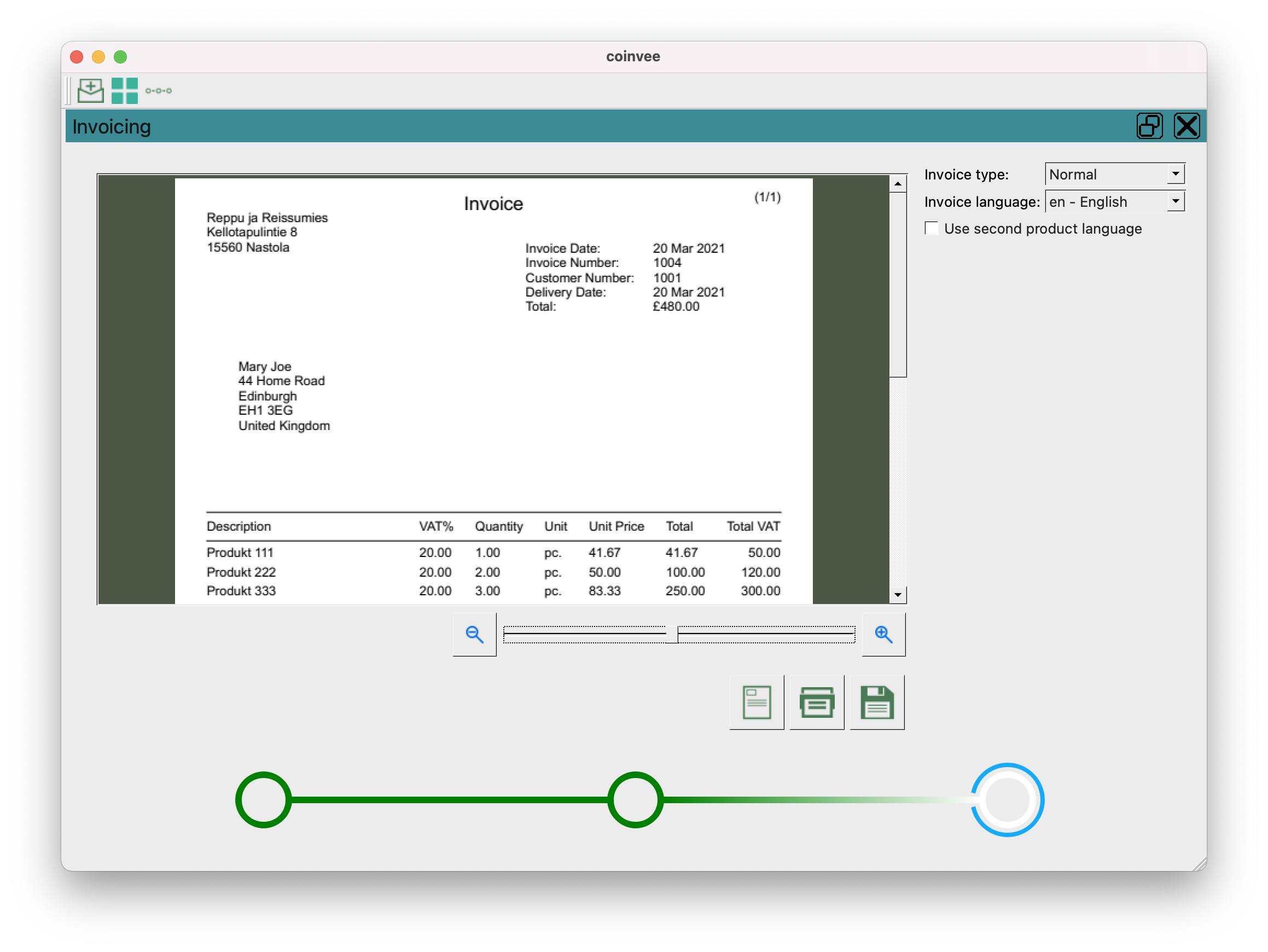Select the blue highlighted final step circle
Image resolution: width=1268 pixels, height=952 pixels.
(1007, 799)
